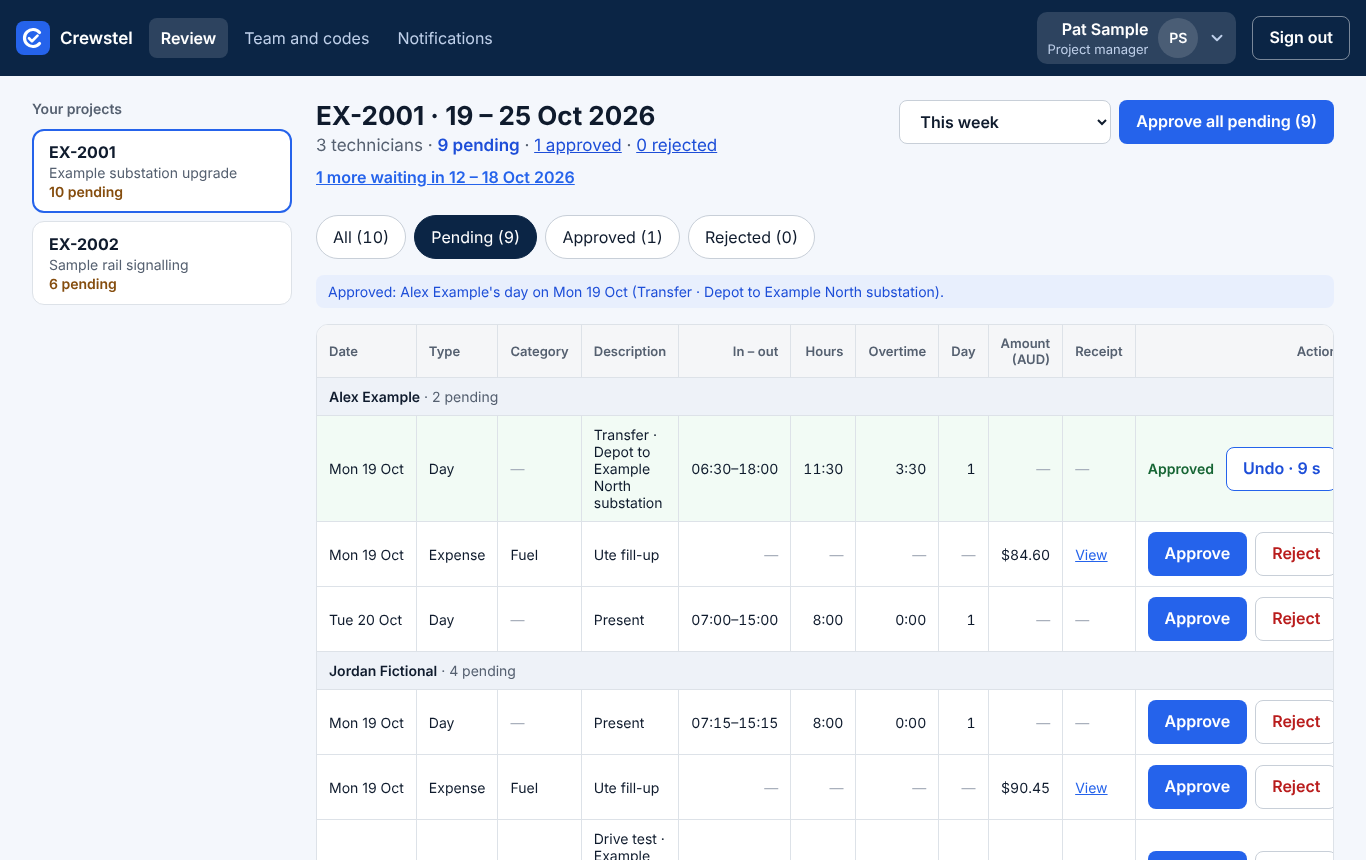Reject Jordan's $90.45 fuel expense

click(x=1295, y=787)
